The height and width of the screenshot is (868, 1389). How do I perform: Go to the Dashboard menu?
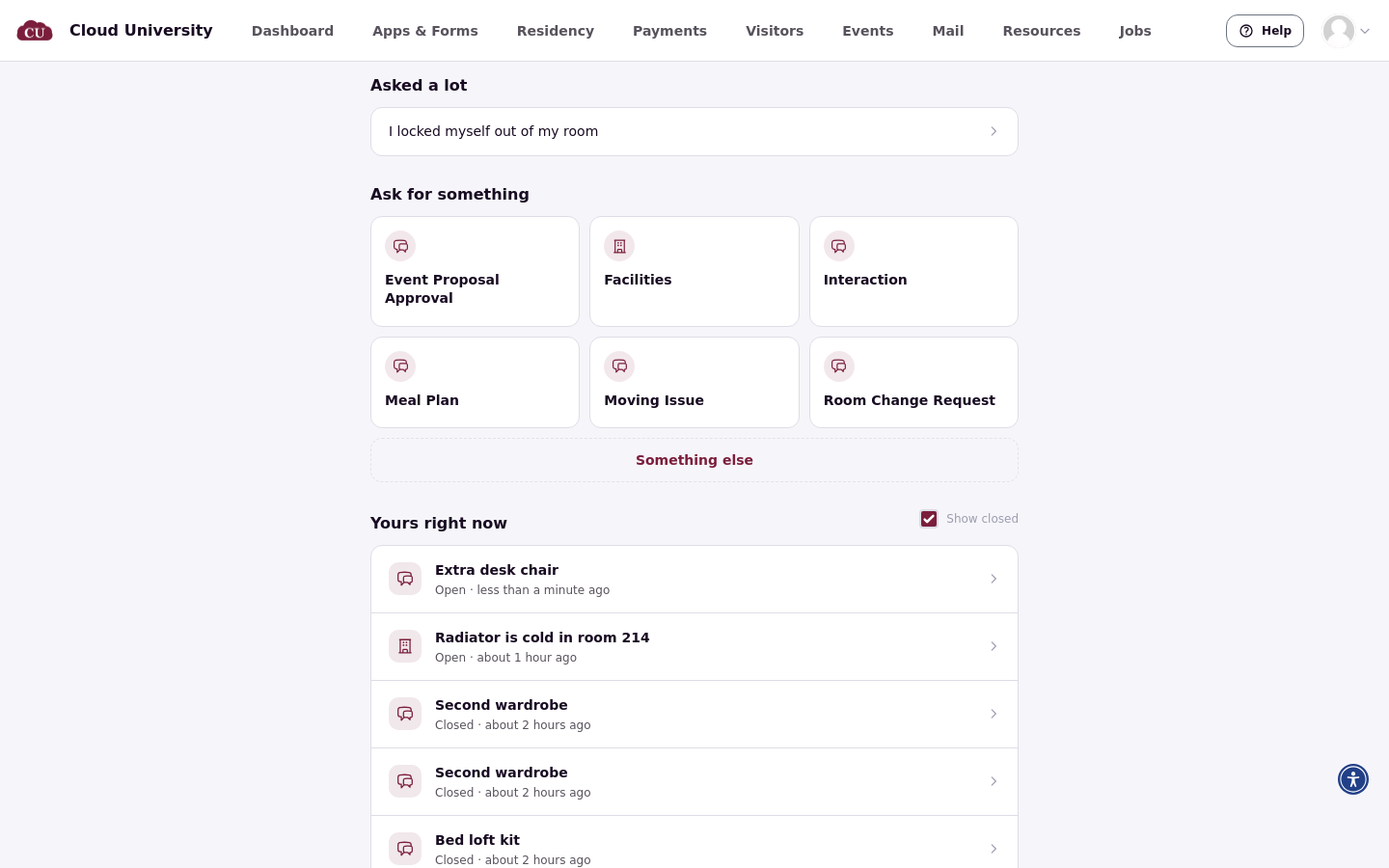pyautogui.click(x=292, y=31)
